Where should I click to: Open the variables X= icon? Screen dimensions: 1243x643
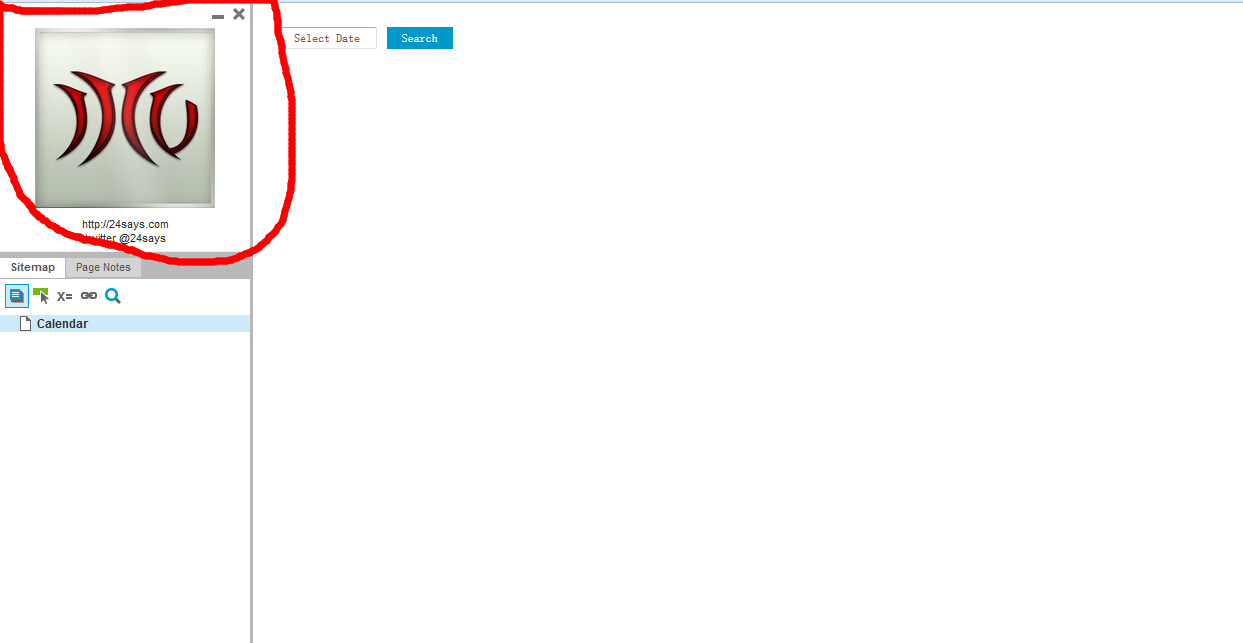pos(65,296)
